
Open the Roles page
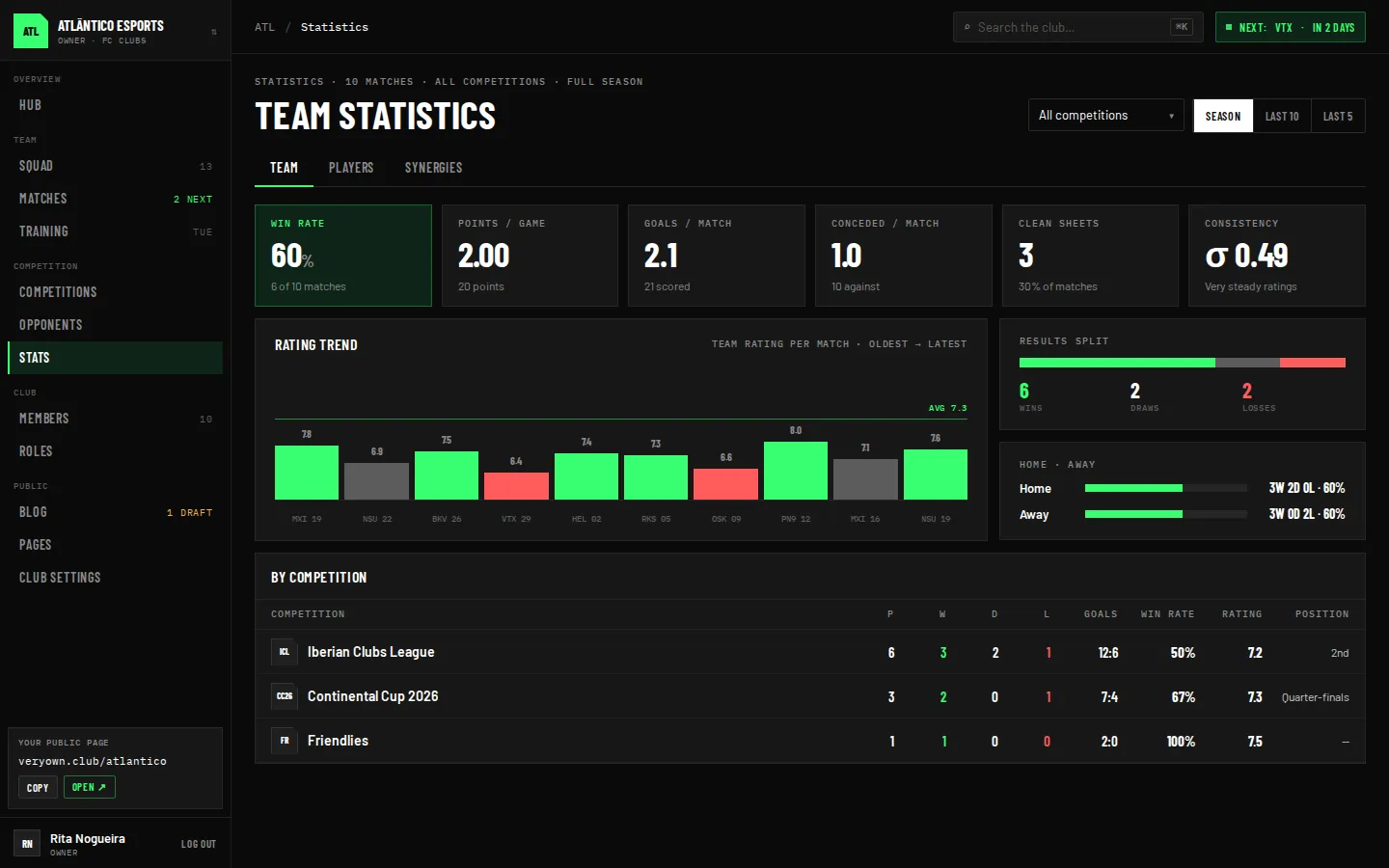click(x=115, y=451)
